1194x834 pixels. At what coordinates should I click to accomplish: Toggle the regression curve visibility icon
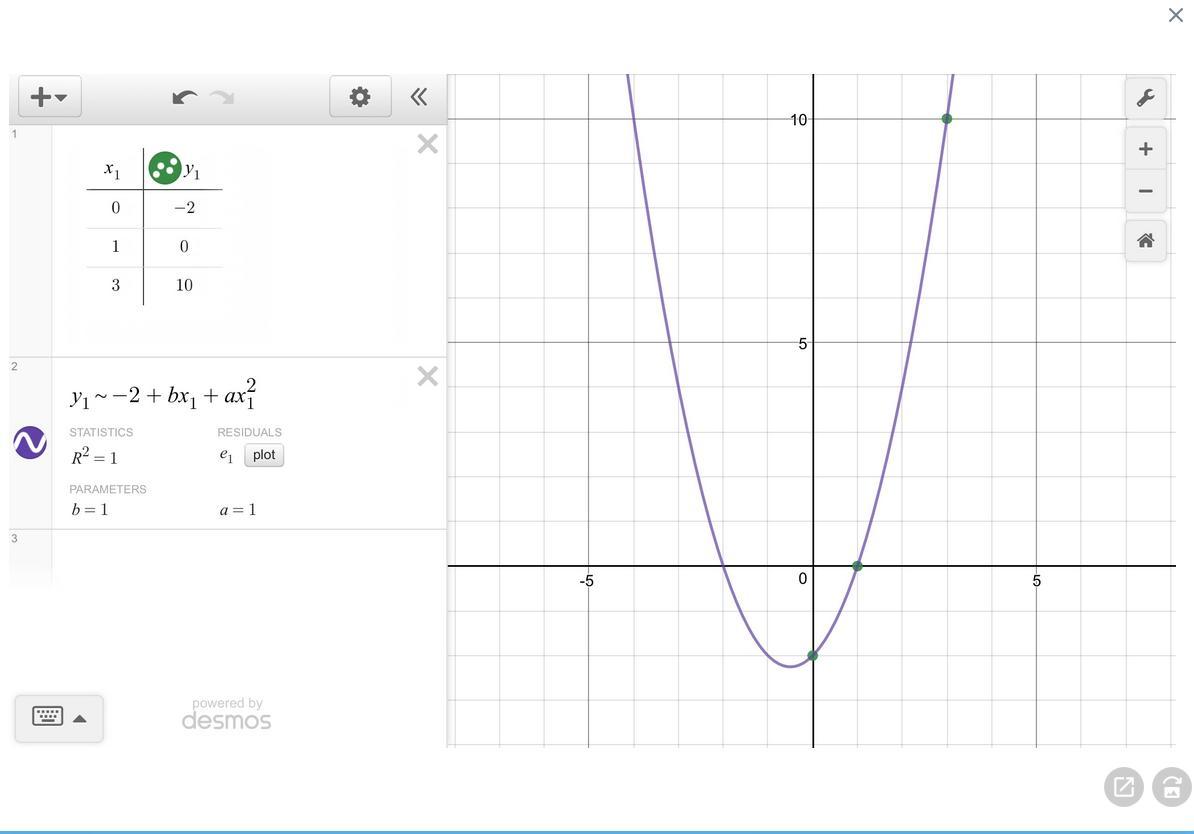pos(30,443)
